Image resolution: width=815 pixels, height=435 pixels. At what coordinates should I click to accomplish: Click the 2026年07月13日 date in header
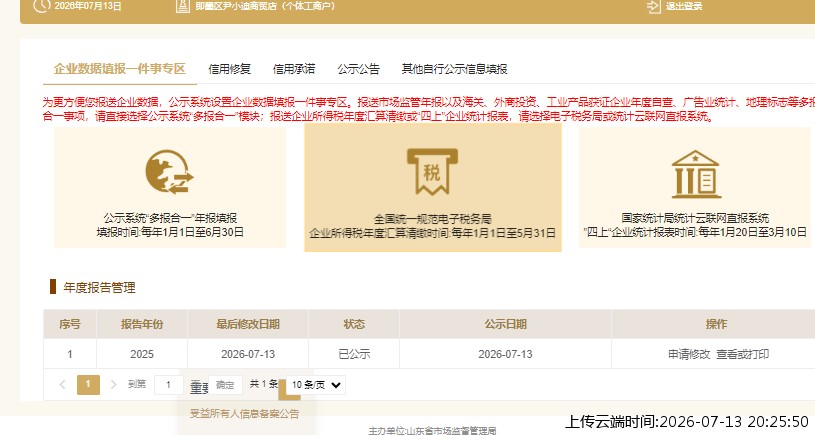point(88,6)
